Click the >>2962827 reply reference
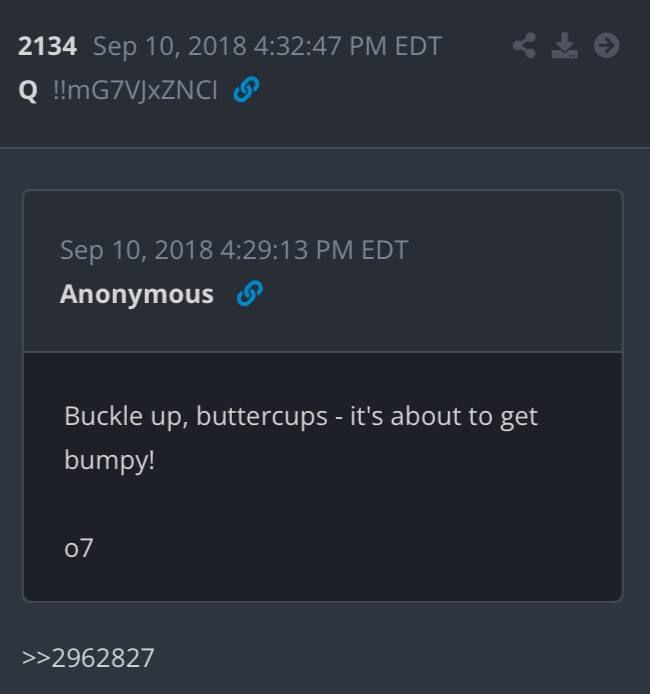This screenshot has height=694, width=650. (x=88, y=657)
